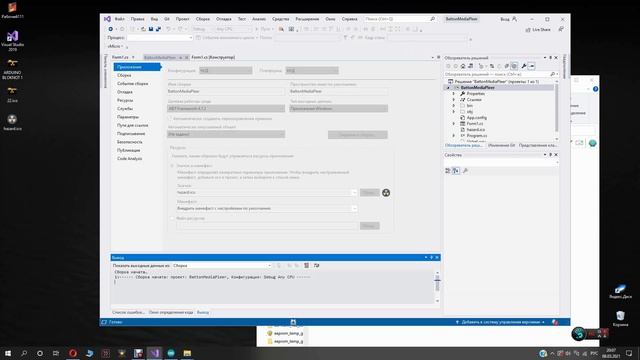Viewport: 640px width, 360px height.
Task: Switch to the Form1.cs [Конструктор] tab
Action: point(213,57)
